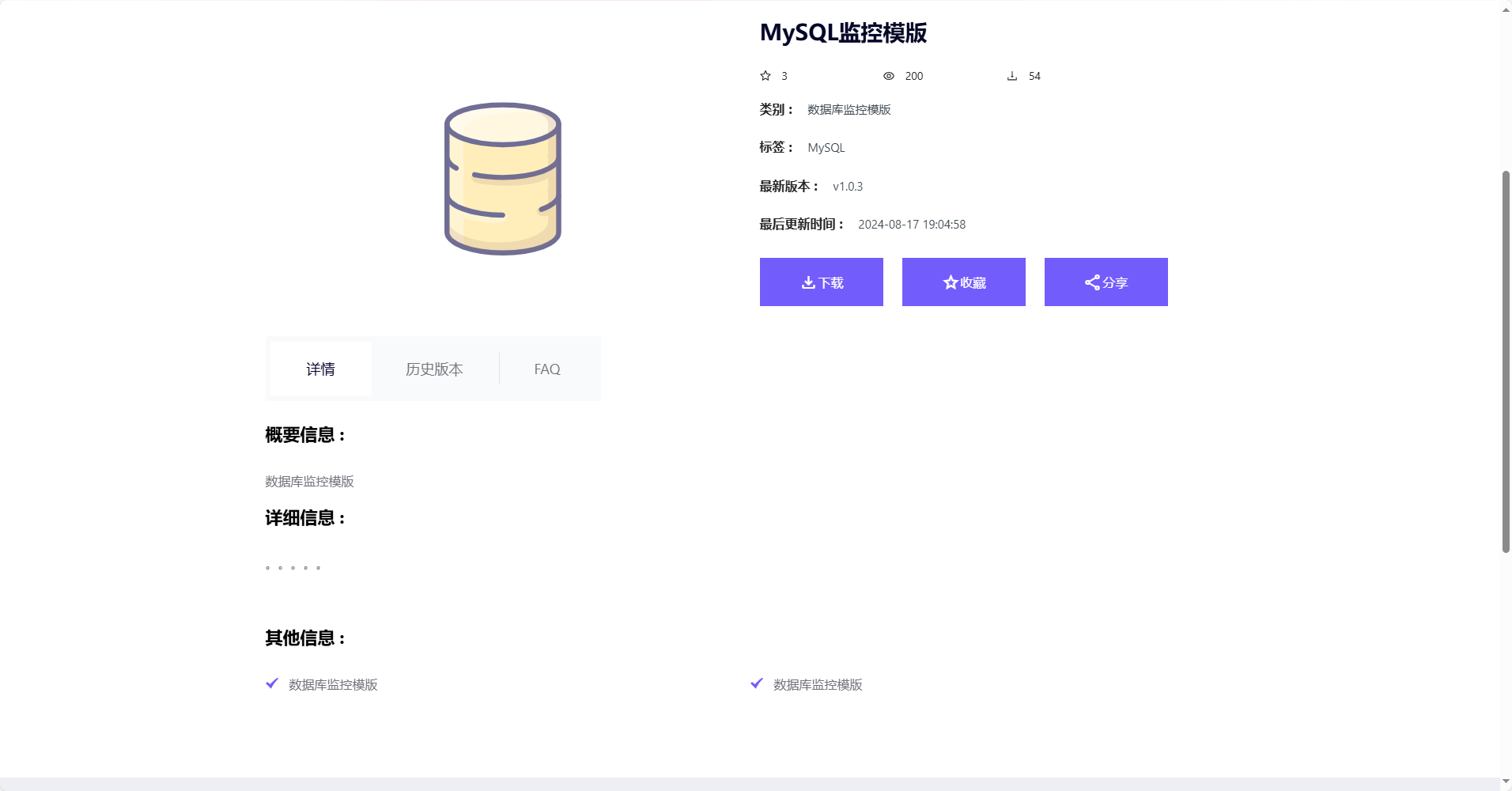The image size is (1512, 791).
Task: Click the 2024-08-17 19:04:58 update timestamp
Action: (912, 225)
